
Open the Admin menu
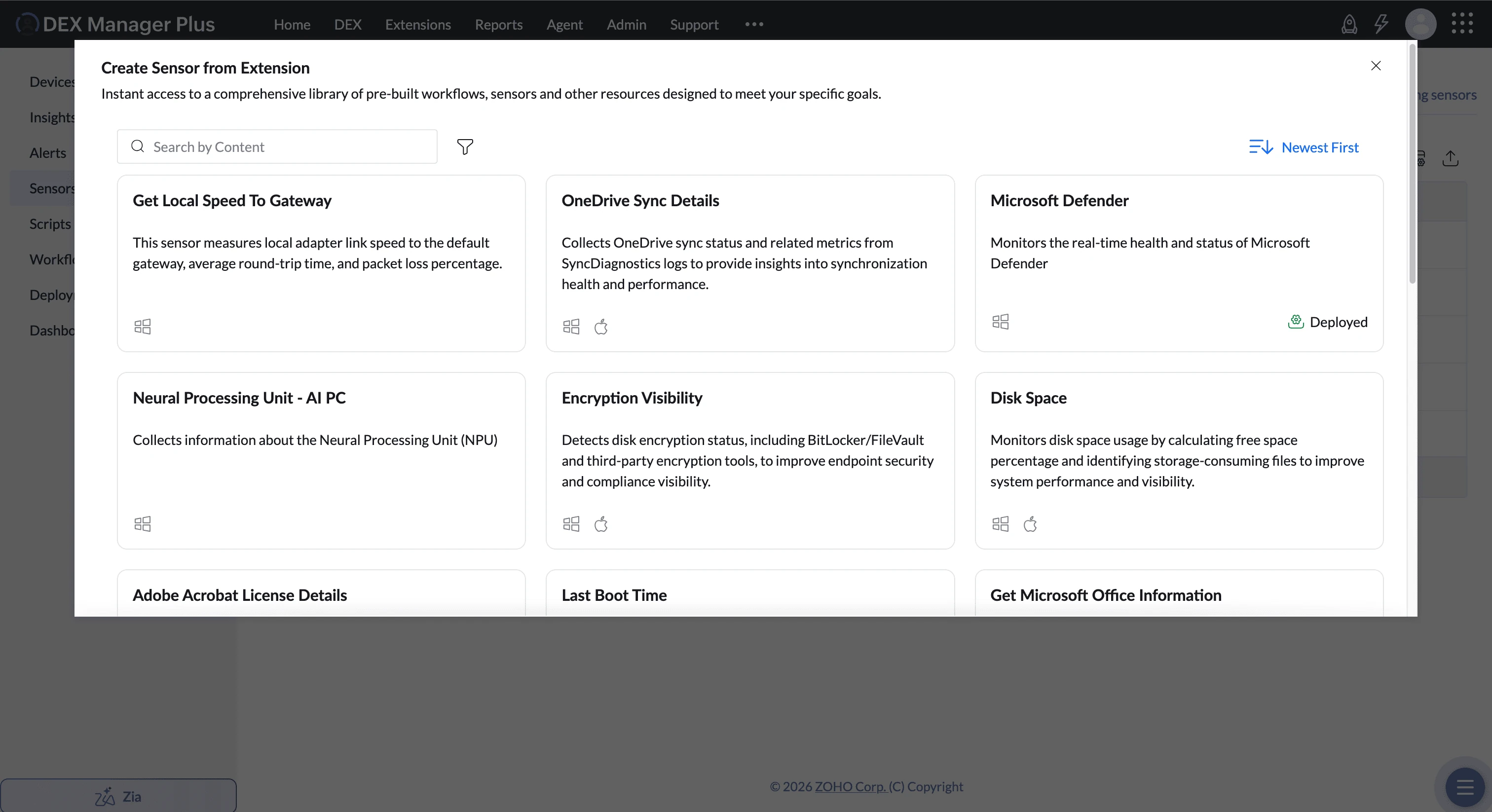pos(626,24)
